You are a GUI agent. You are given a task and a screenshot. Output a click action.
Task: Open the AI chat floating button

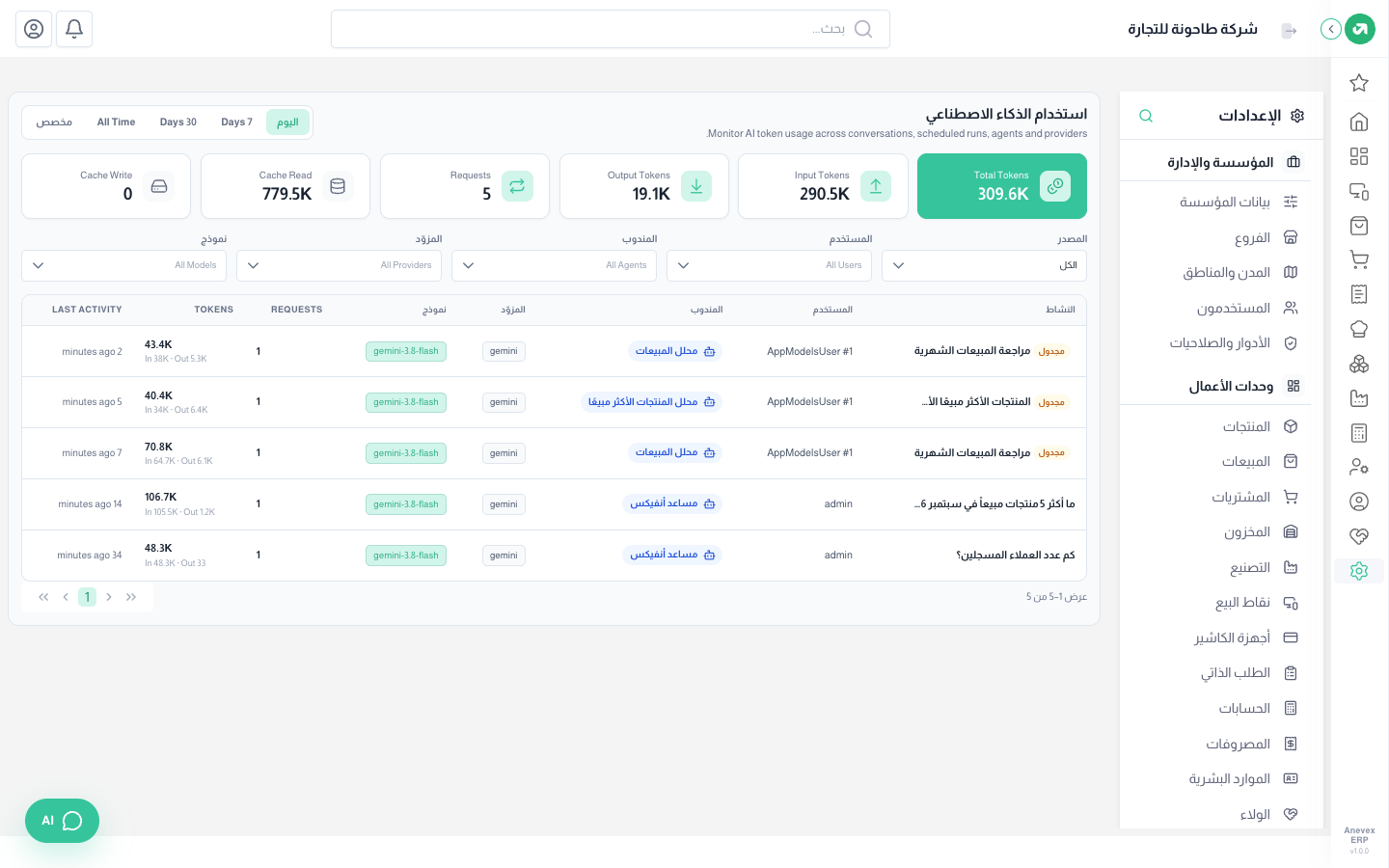tap(62, 821)
